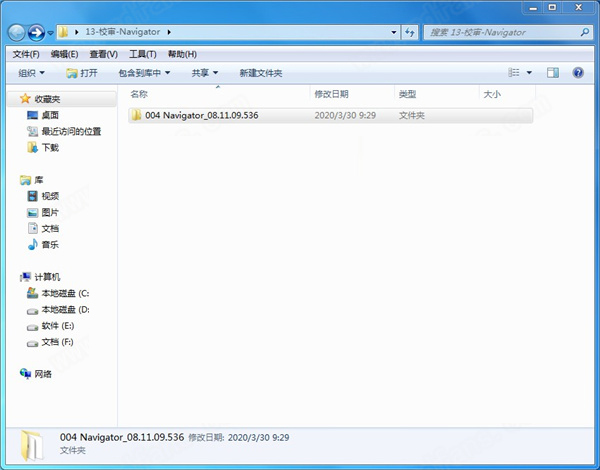This screenshot has width=600, height=470.
Task: Open the 文档 (F:) drive
Action: [57, 342]
